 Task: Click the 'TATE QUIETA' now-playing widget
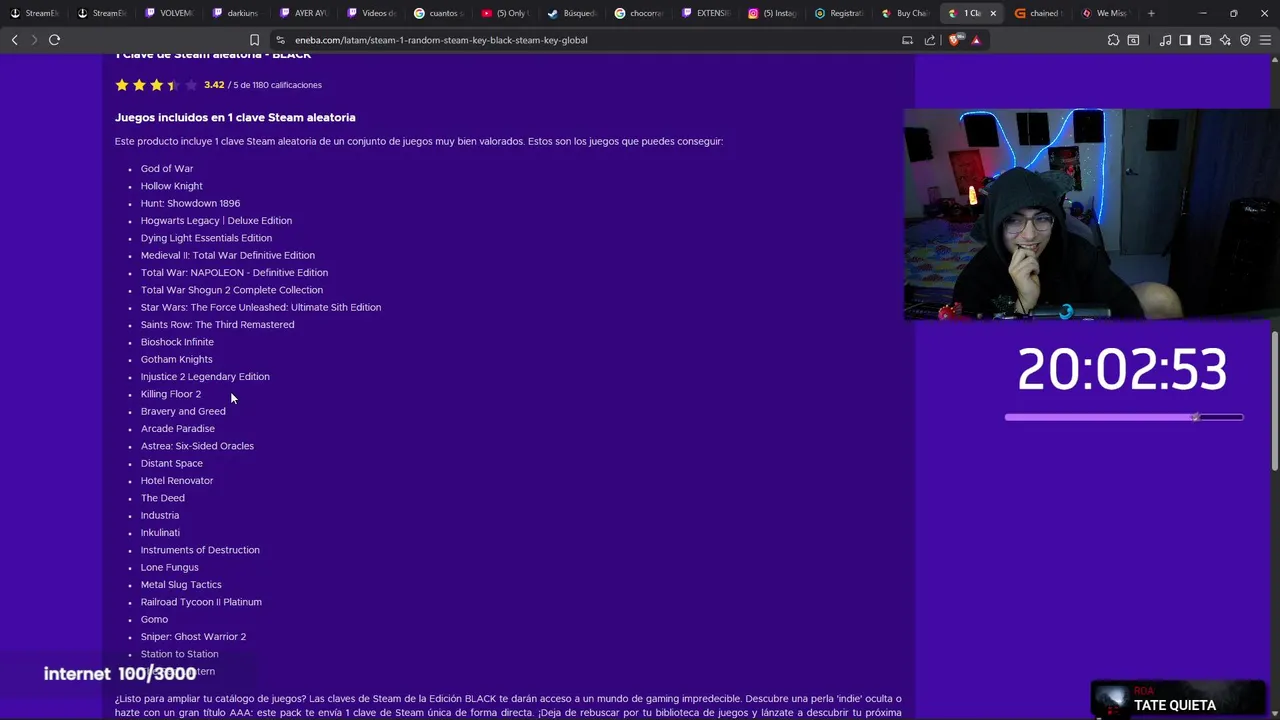[1178, 699]
